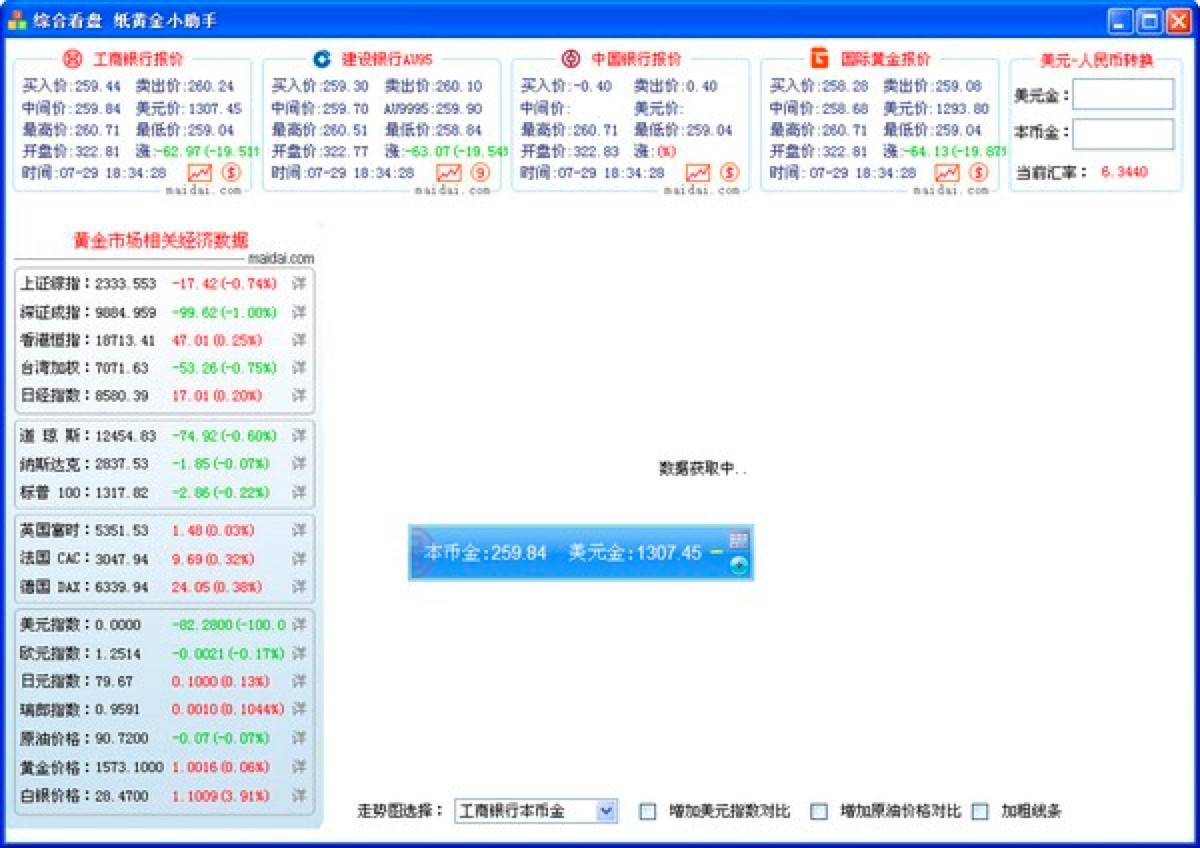Minimize the 综合看盘 window
This screenshot has height=848, width=1200.
tap(1121, 20)
